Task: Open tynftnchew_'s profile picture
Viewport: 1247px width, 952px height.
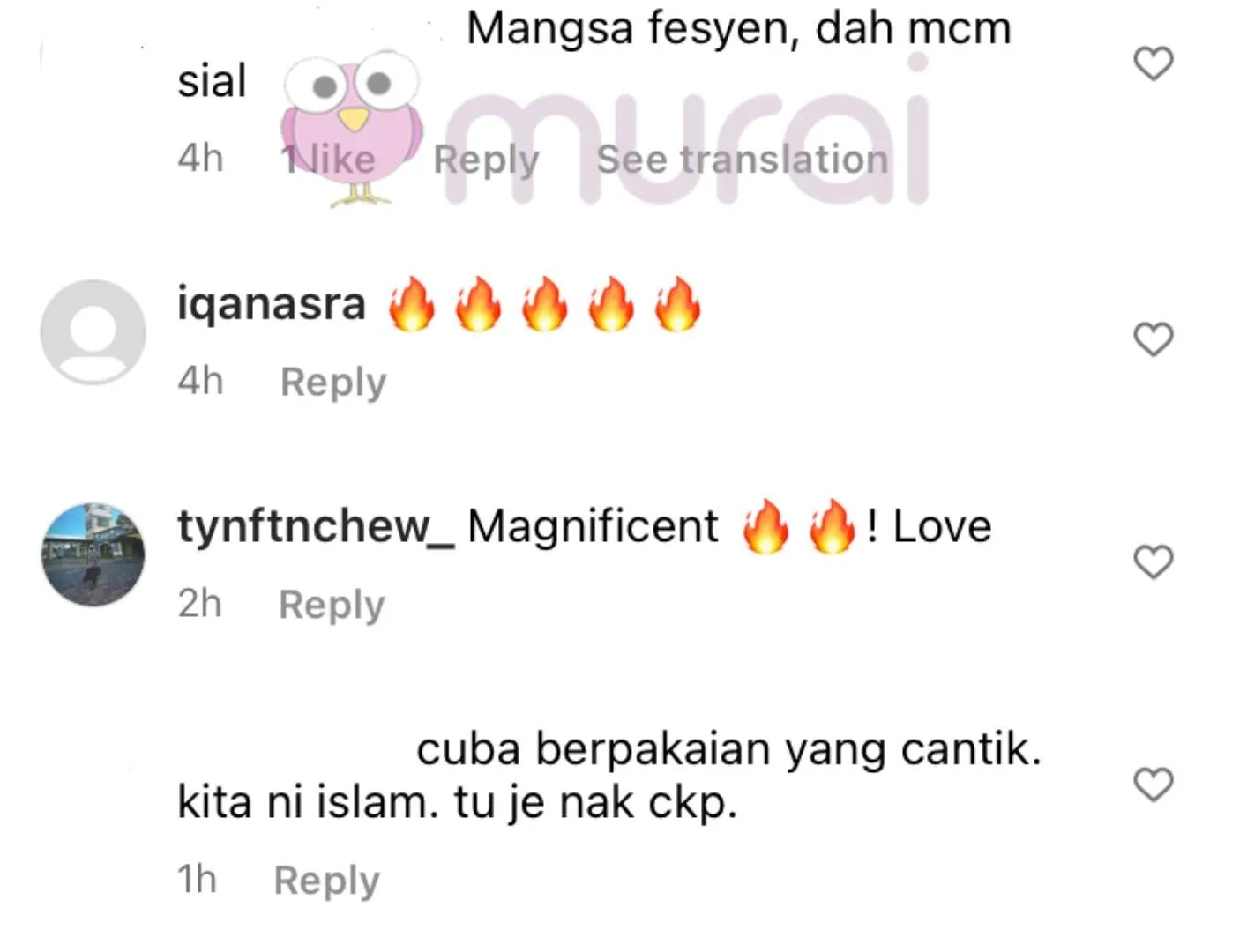Action: (x=93, y=554)
